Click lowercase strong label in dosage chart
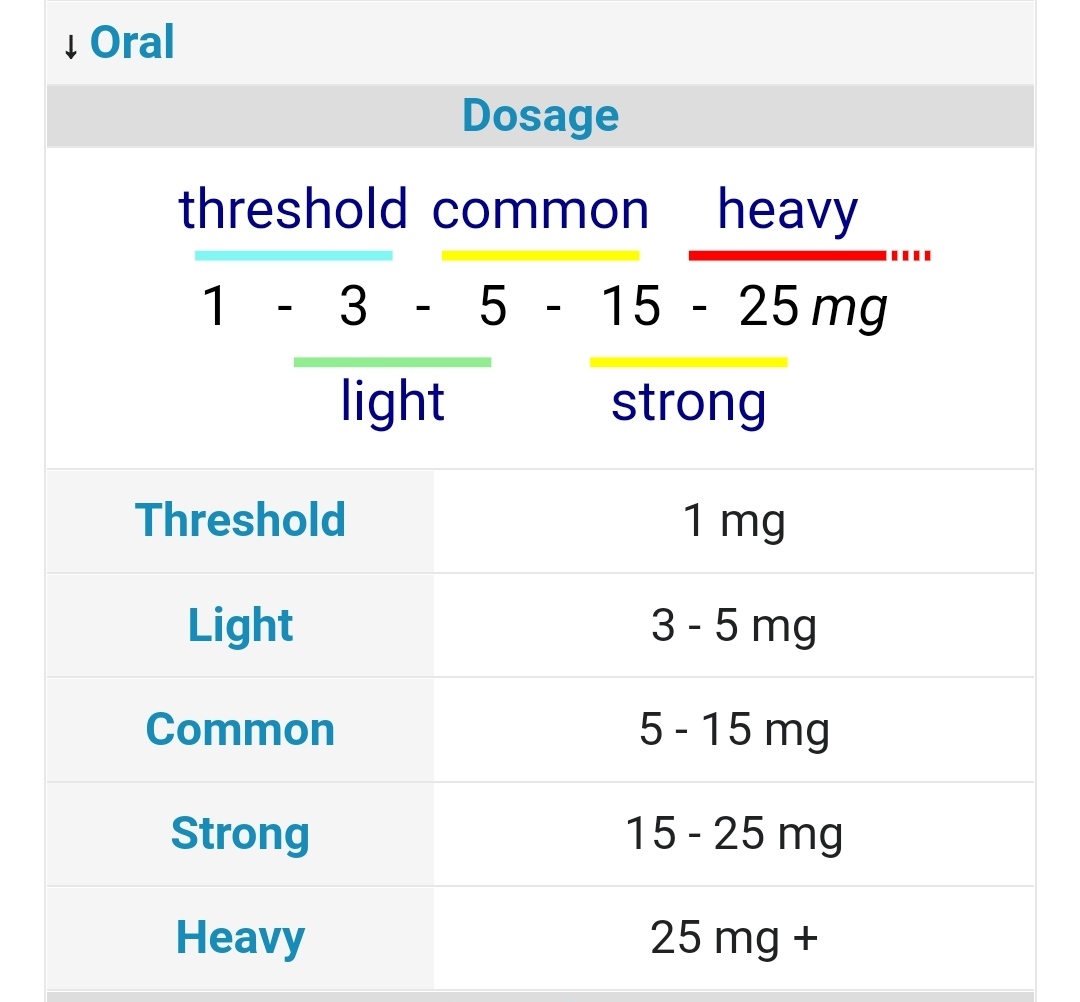The width and height of the screenshot is (1080, 1002). tap(688, 402)
